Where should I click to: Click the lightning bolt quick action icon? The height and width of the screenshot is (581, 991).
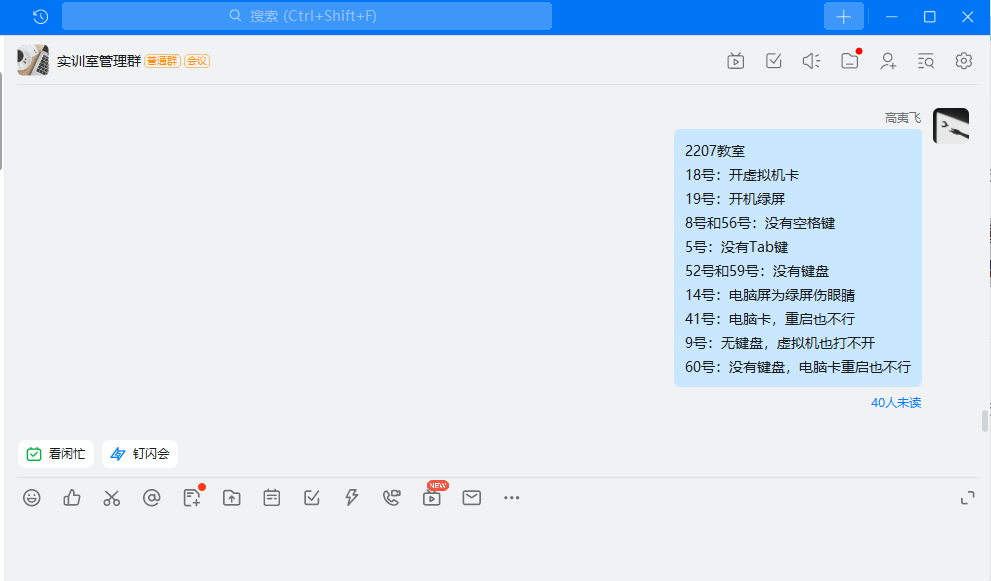coord(351,497)
